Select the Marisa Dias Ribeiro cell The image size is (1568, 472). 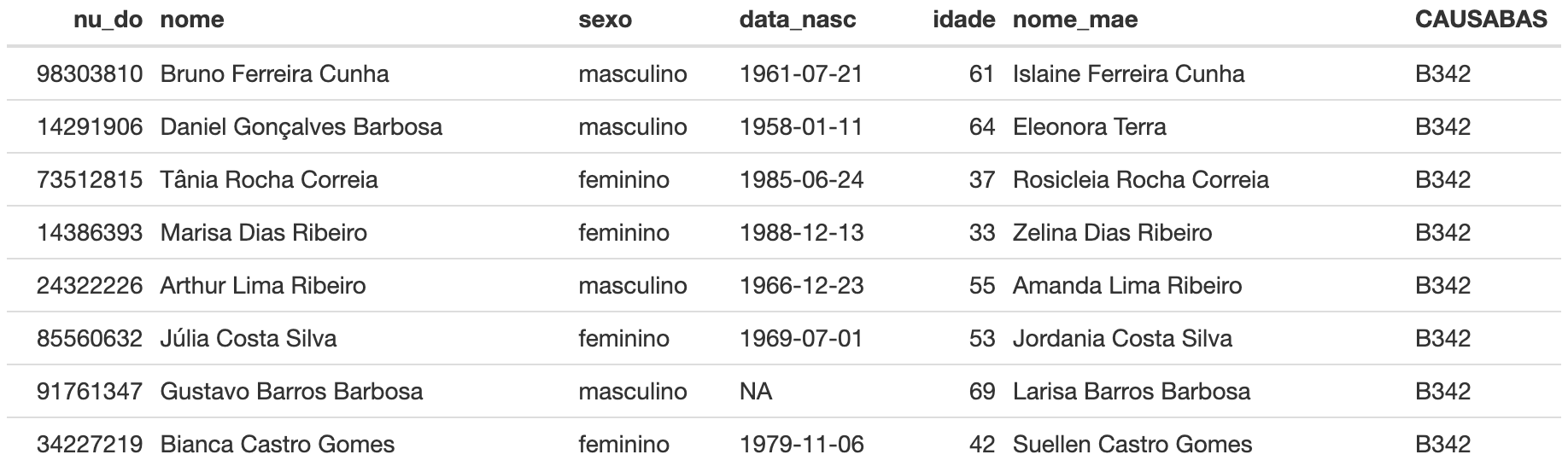pyautogui.click(x=263, y=232)
